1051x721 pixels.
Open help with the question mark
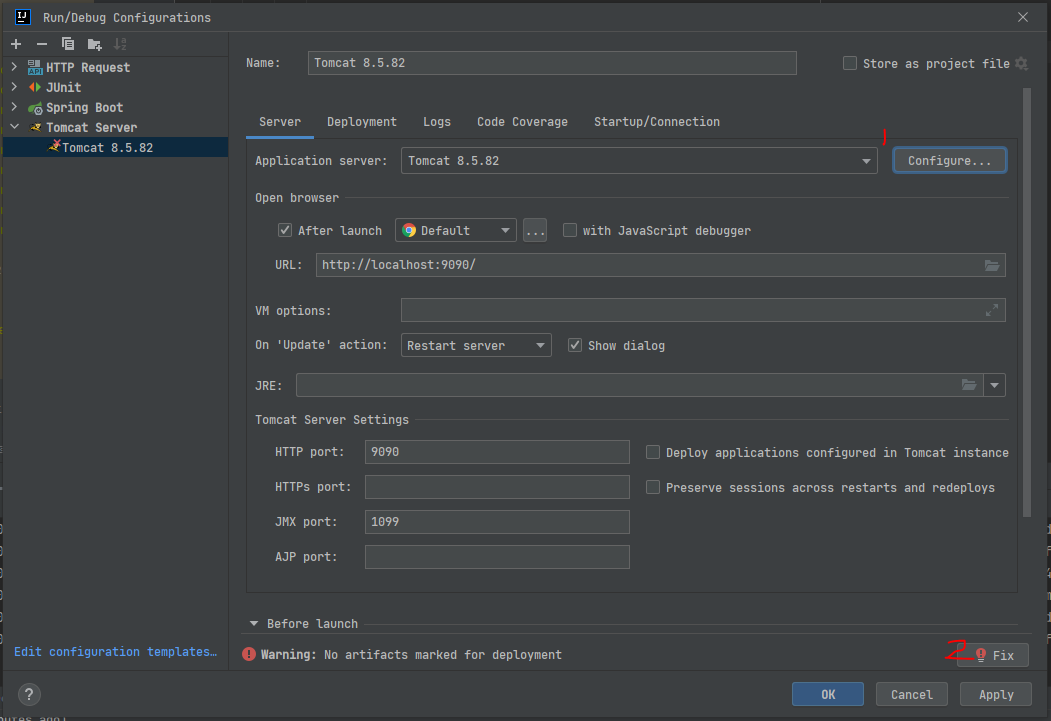point(29,694)
